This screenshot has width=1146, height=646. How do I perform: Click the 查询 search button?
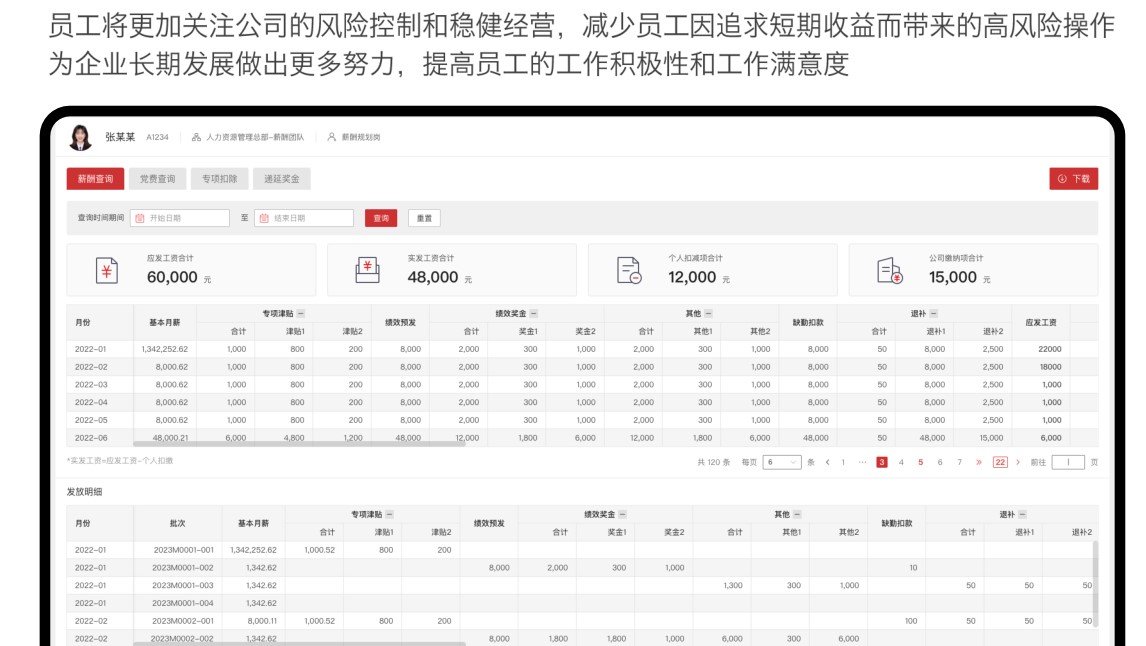tap(380, 217)
